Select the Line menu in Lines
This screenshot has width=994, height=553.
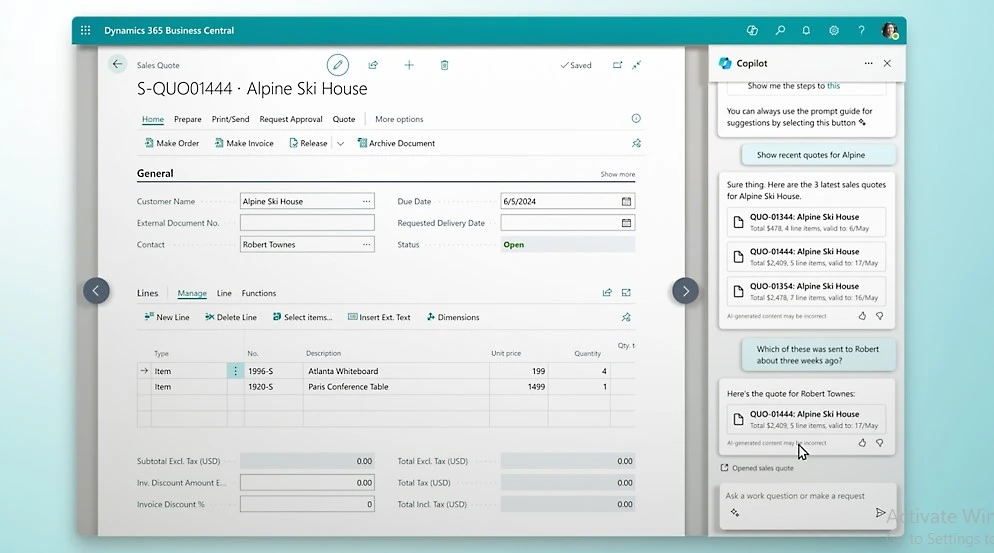click(224, 293)
